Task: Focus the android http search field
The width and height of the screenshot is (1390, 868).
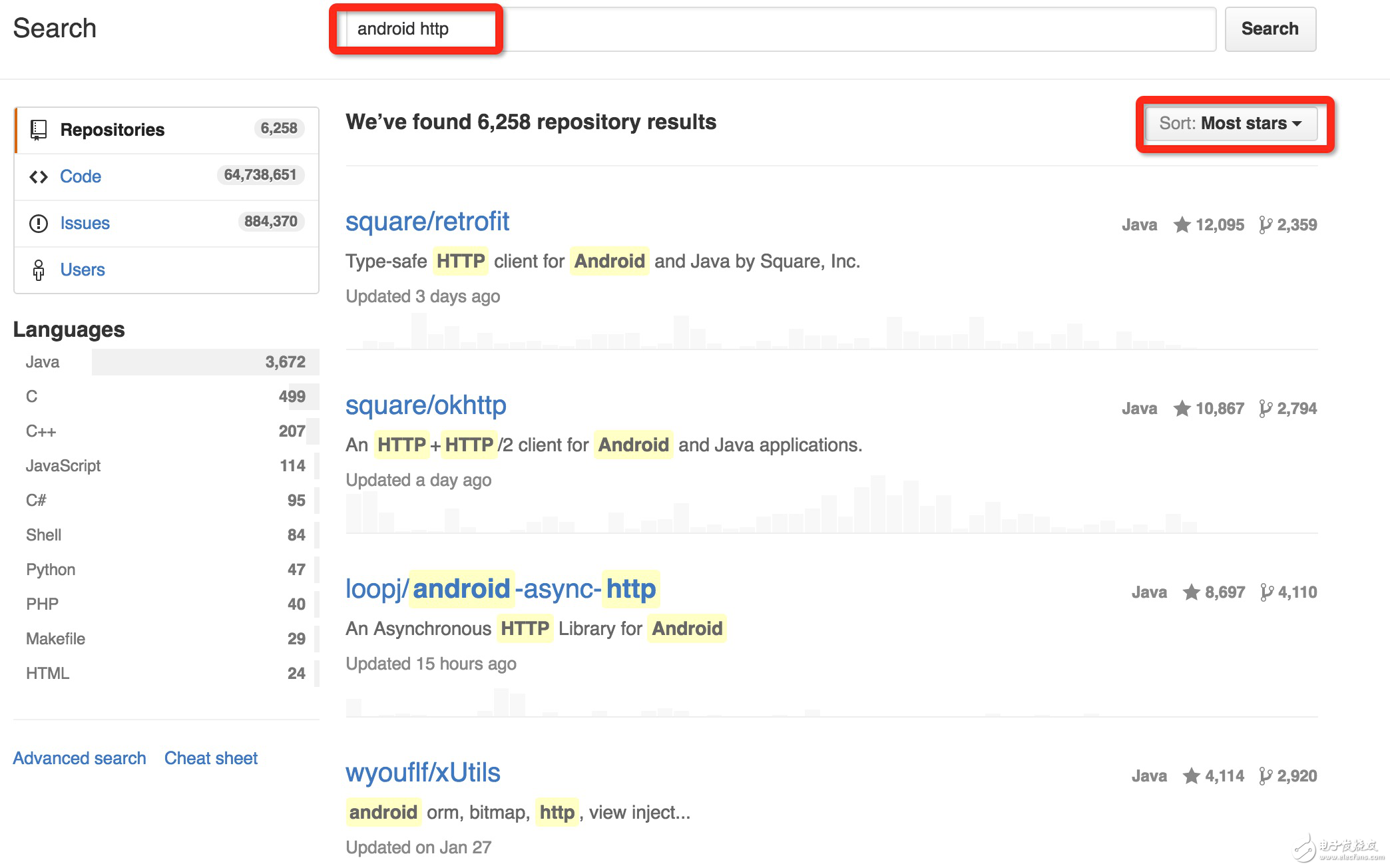Action: [x=779, y=29]
